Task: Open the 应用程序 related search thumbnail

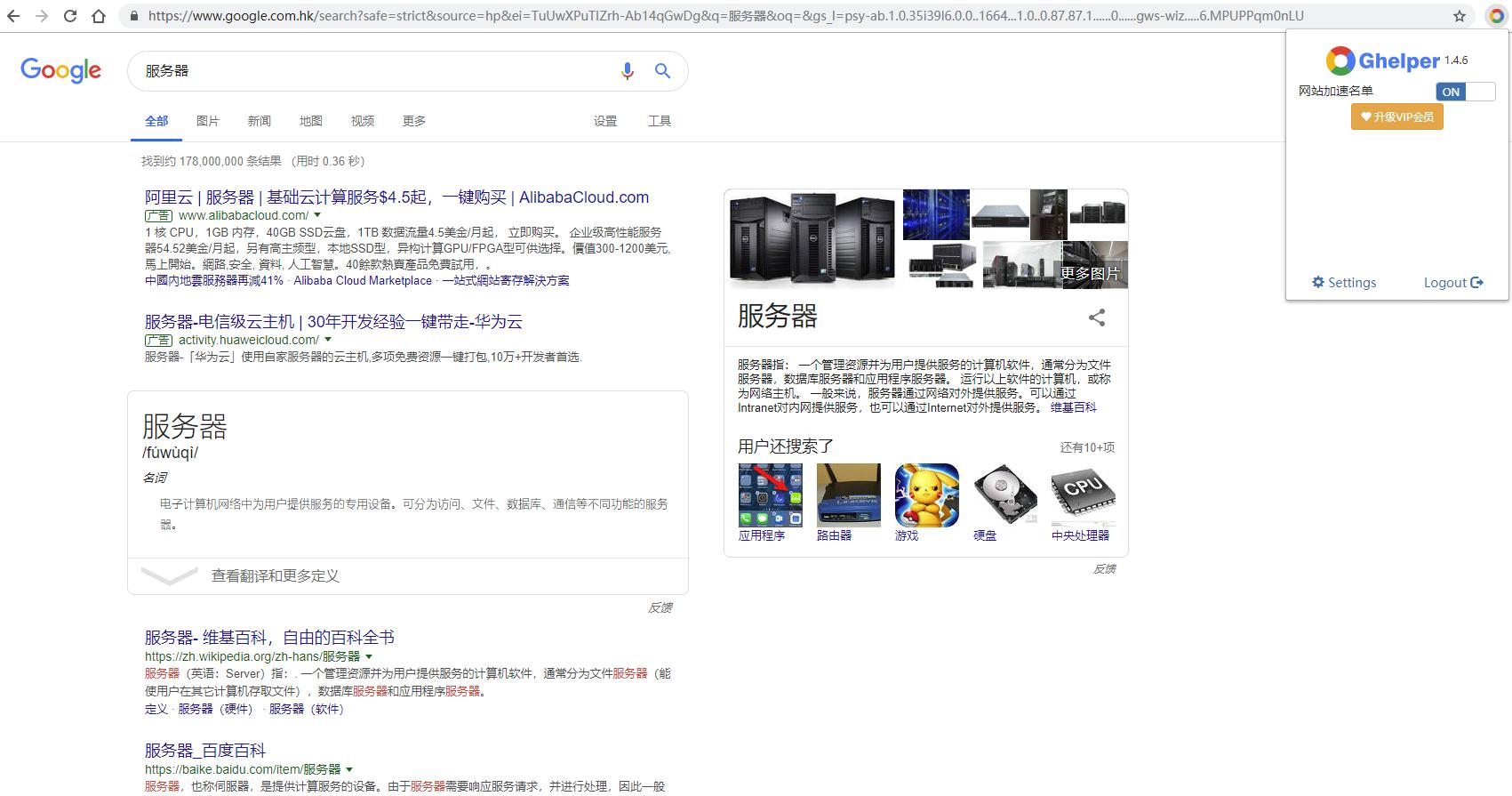Action: pos(770,495)
